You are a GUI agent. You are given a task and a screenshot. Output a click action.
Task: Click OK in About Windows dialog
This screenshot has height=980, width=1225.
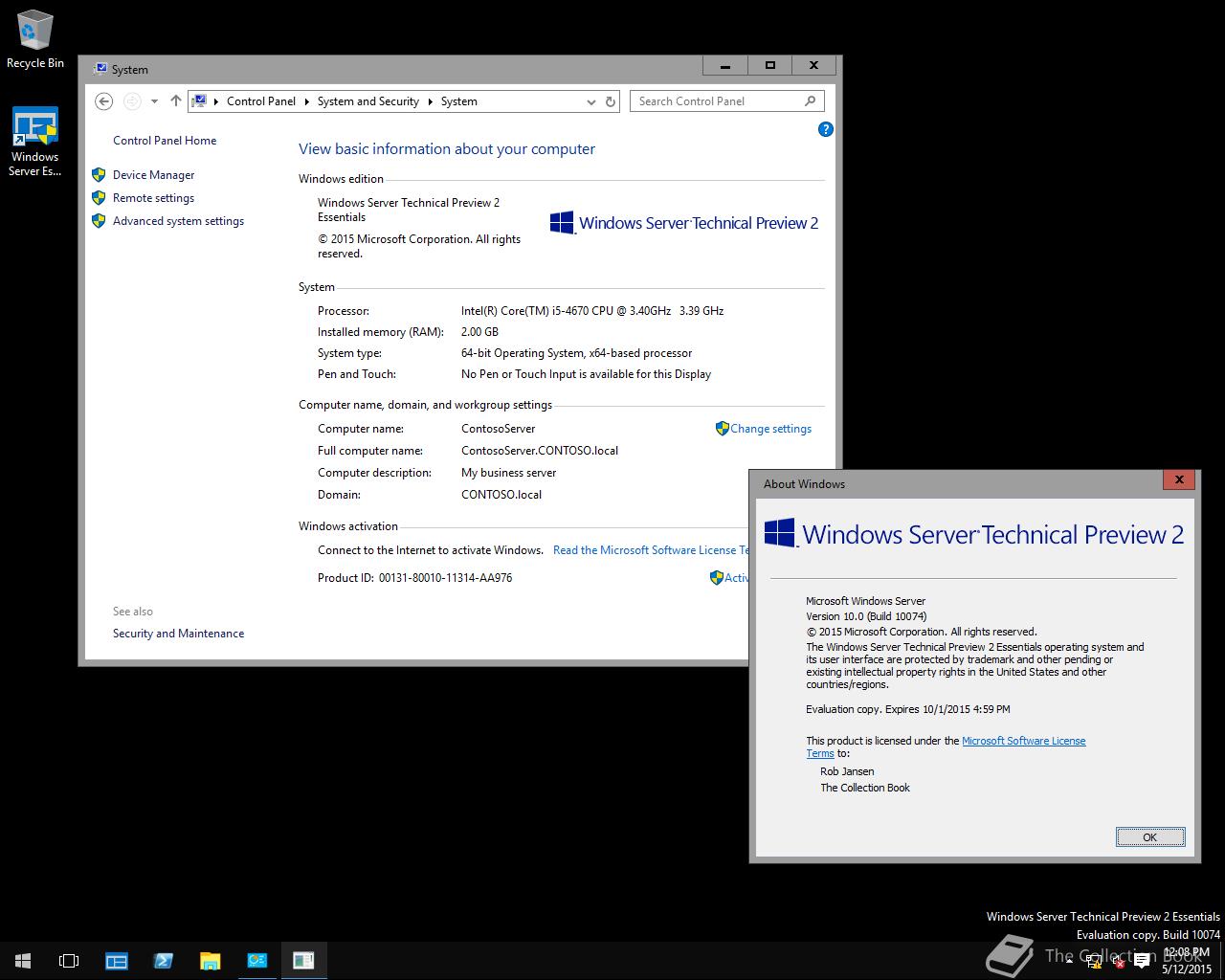click(x=1150, y=837)
